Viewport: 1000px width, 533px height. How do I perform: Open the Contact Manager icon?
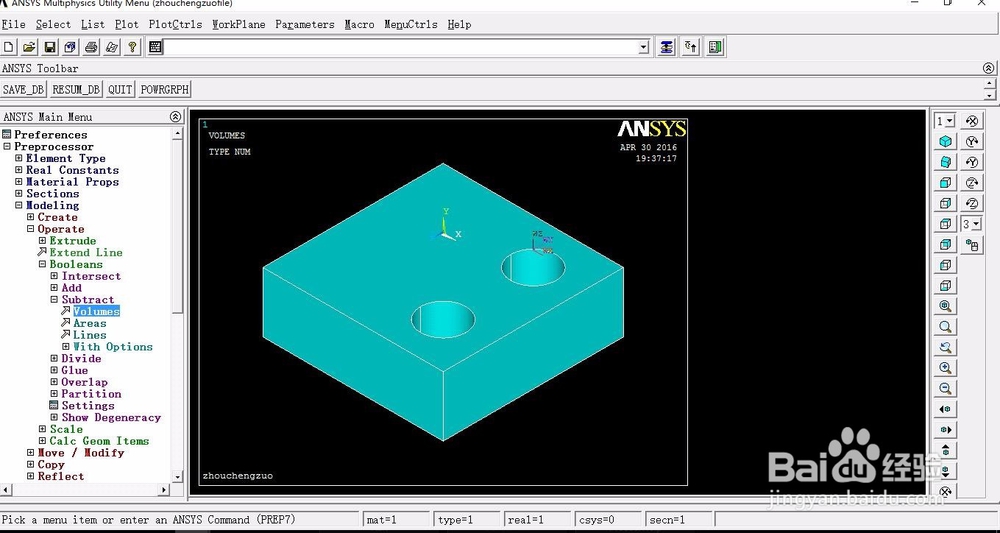(x=716, y=47)
